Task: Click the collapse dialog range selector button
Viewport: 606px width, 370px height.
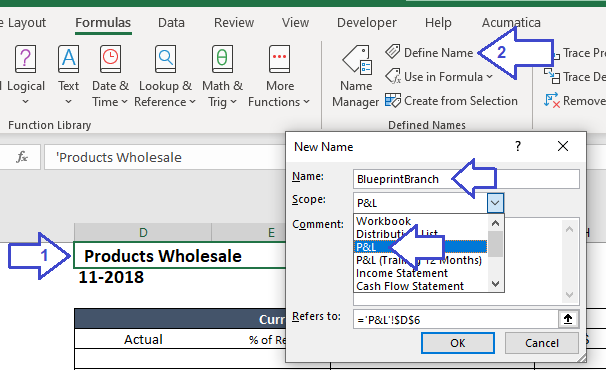Action: tap(568, 319)
